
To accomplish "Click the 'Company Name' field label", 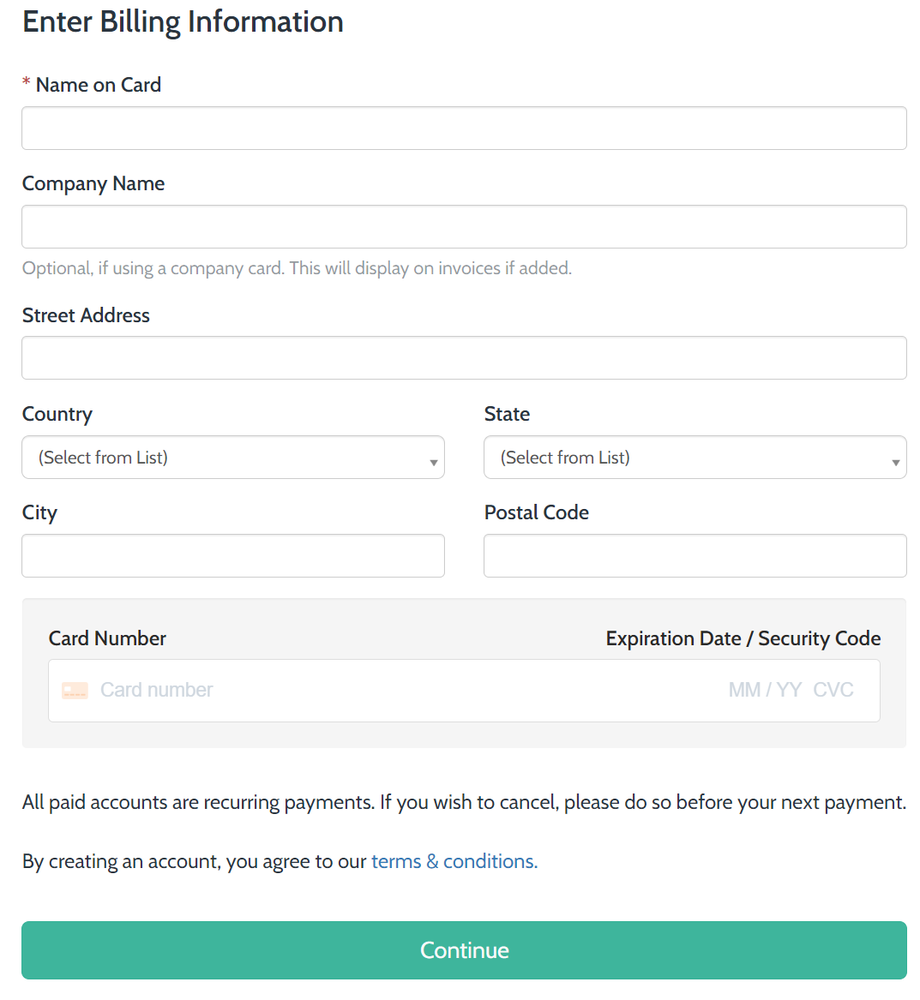I will pyautogui.click(x=93, y=184).
